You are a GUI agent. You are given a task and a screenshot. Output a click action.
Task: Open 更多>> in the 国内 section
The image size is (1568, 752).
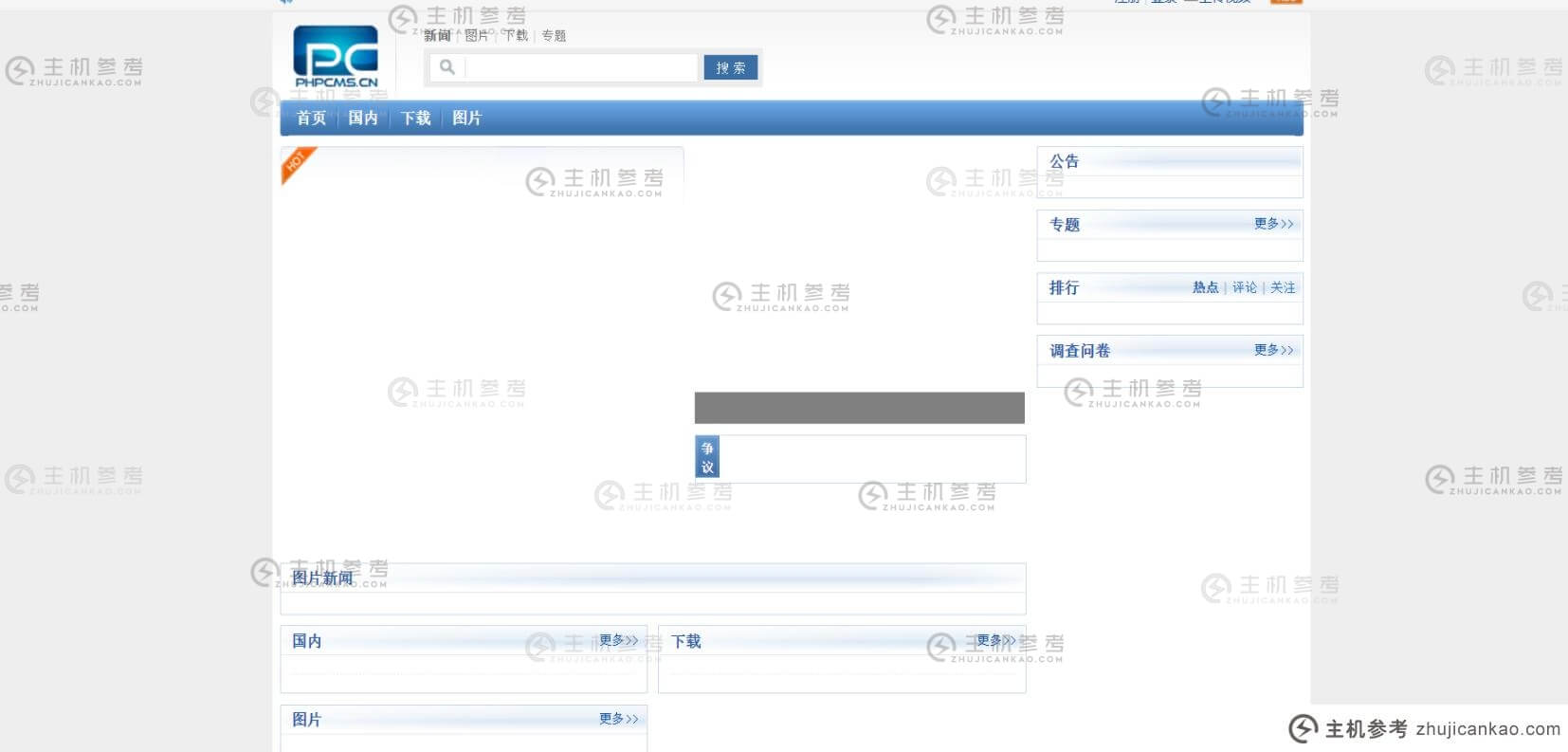[x=619, y=641]
